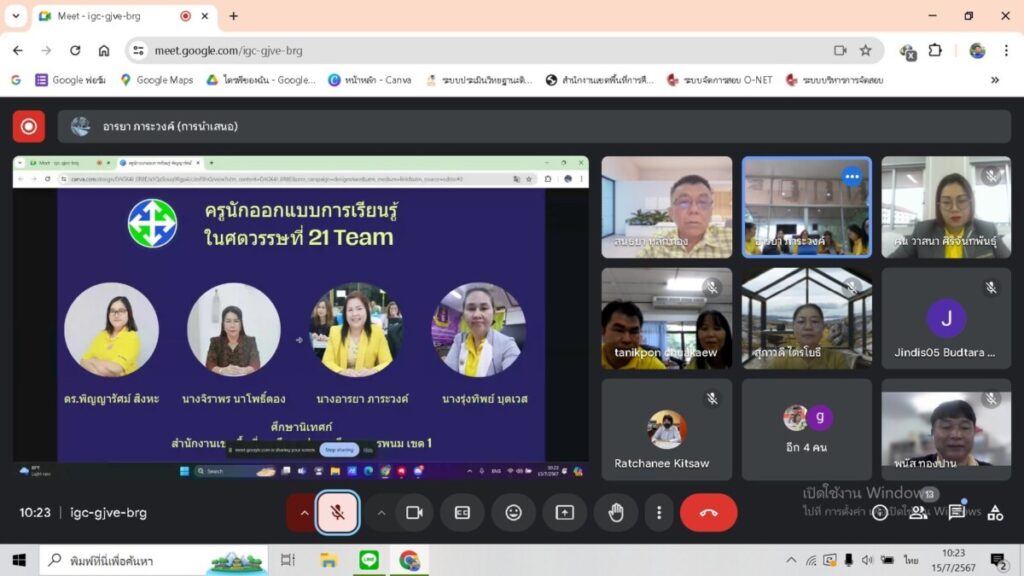The width and height of the screenshot is (1024, 576).
Task: Expand the tab search dropdown arrow
Action: click(16, 16)
